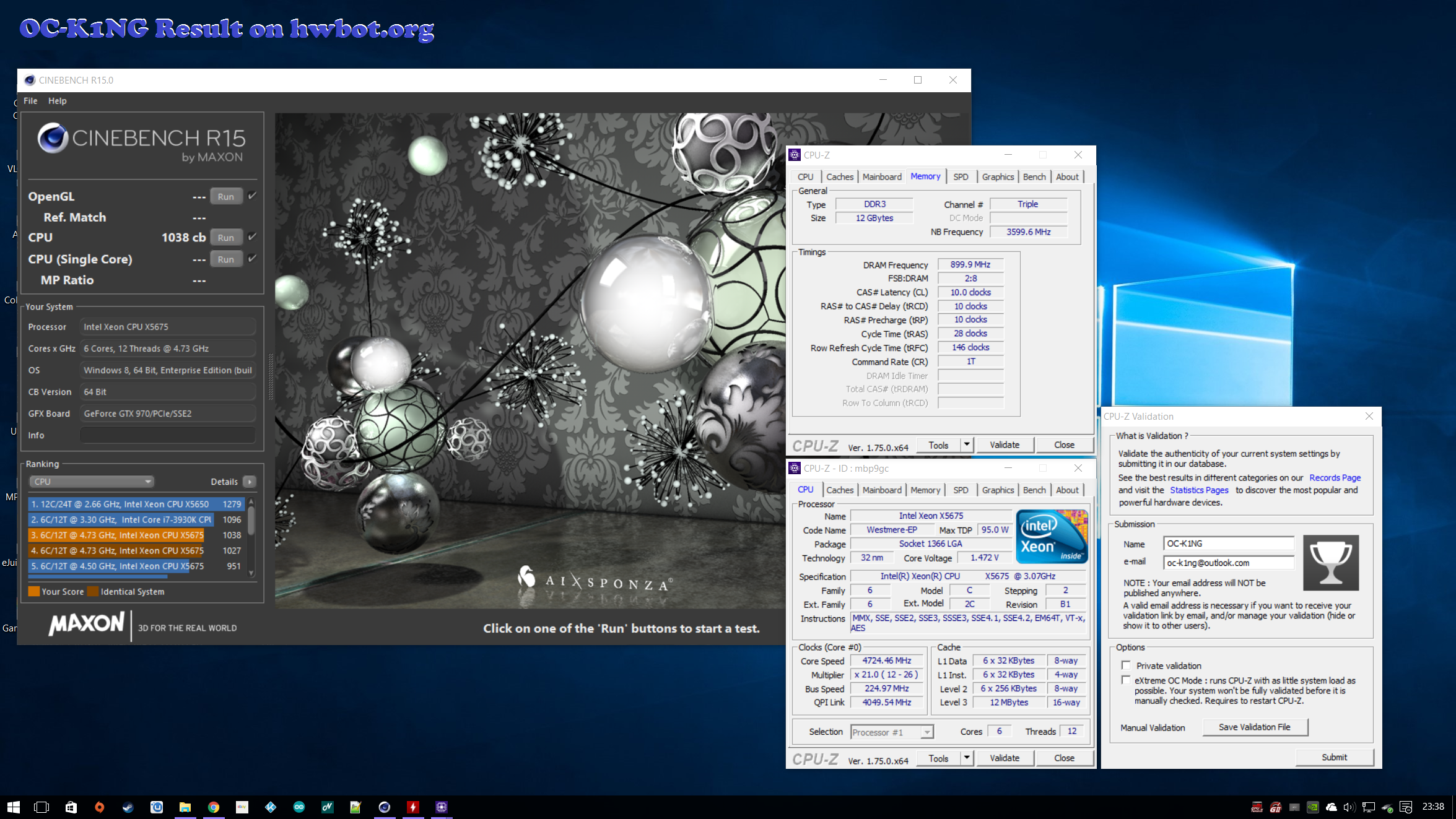Viewport: 1456px width, 819px height.
Task: Expand ranking Details arrow in Cinebench
Action: tap(250, 482)
